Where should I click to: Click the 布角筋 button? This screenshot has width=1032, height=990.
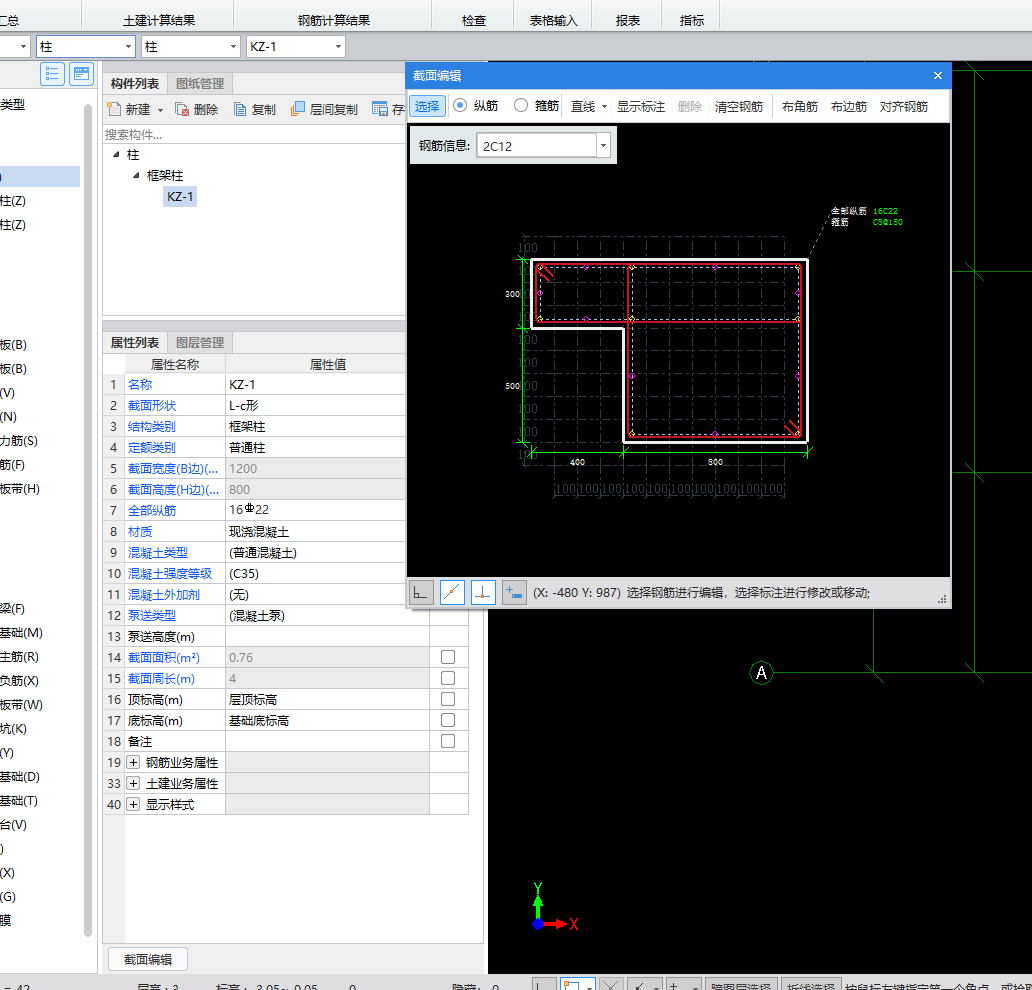point(800,106)
